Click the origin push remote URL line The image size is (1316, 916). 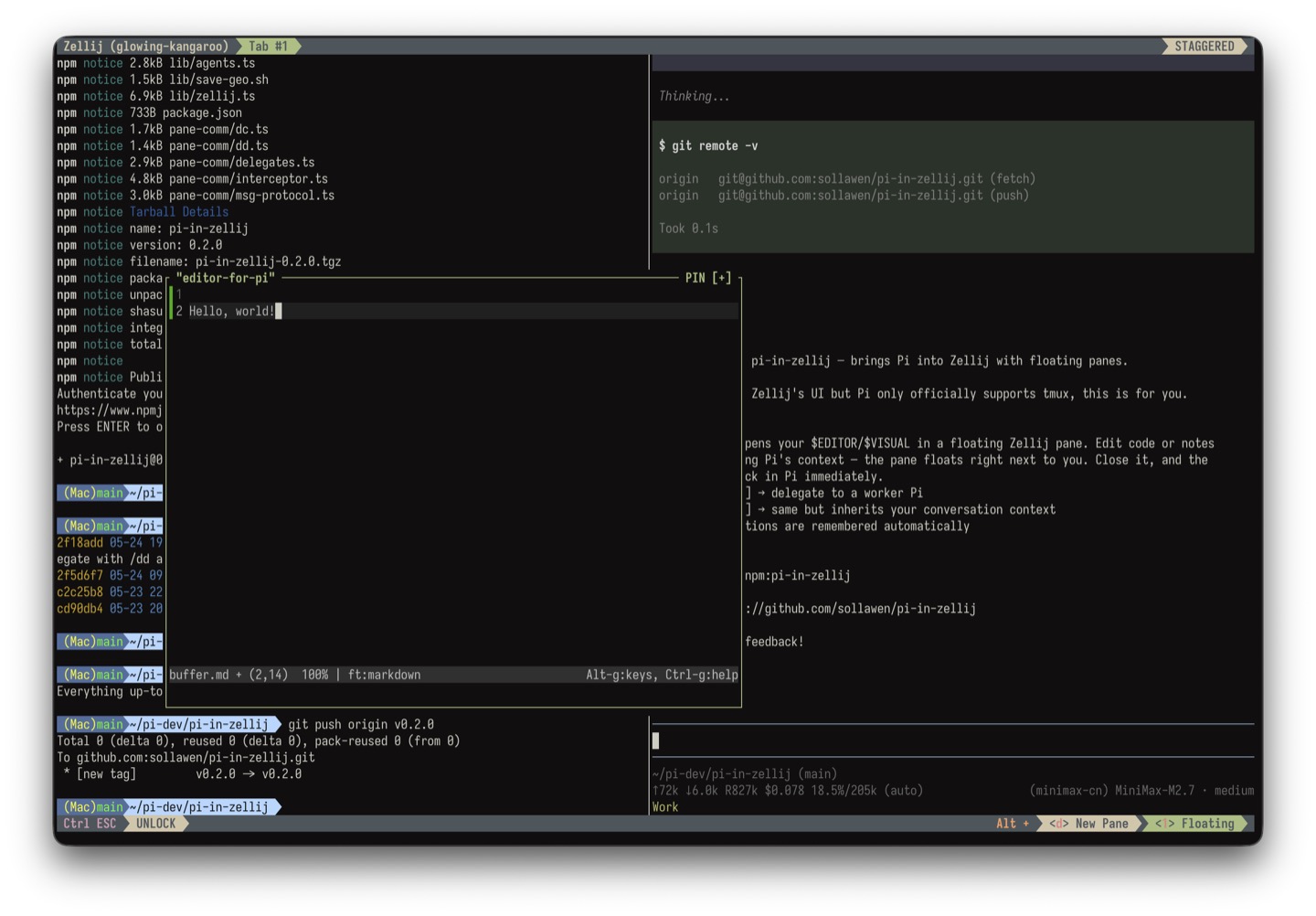pyautogui.click(x=844, y=195)
